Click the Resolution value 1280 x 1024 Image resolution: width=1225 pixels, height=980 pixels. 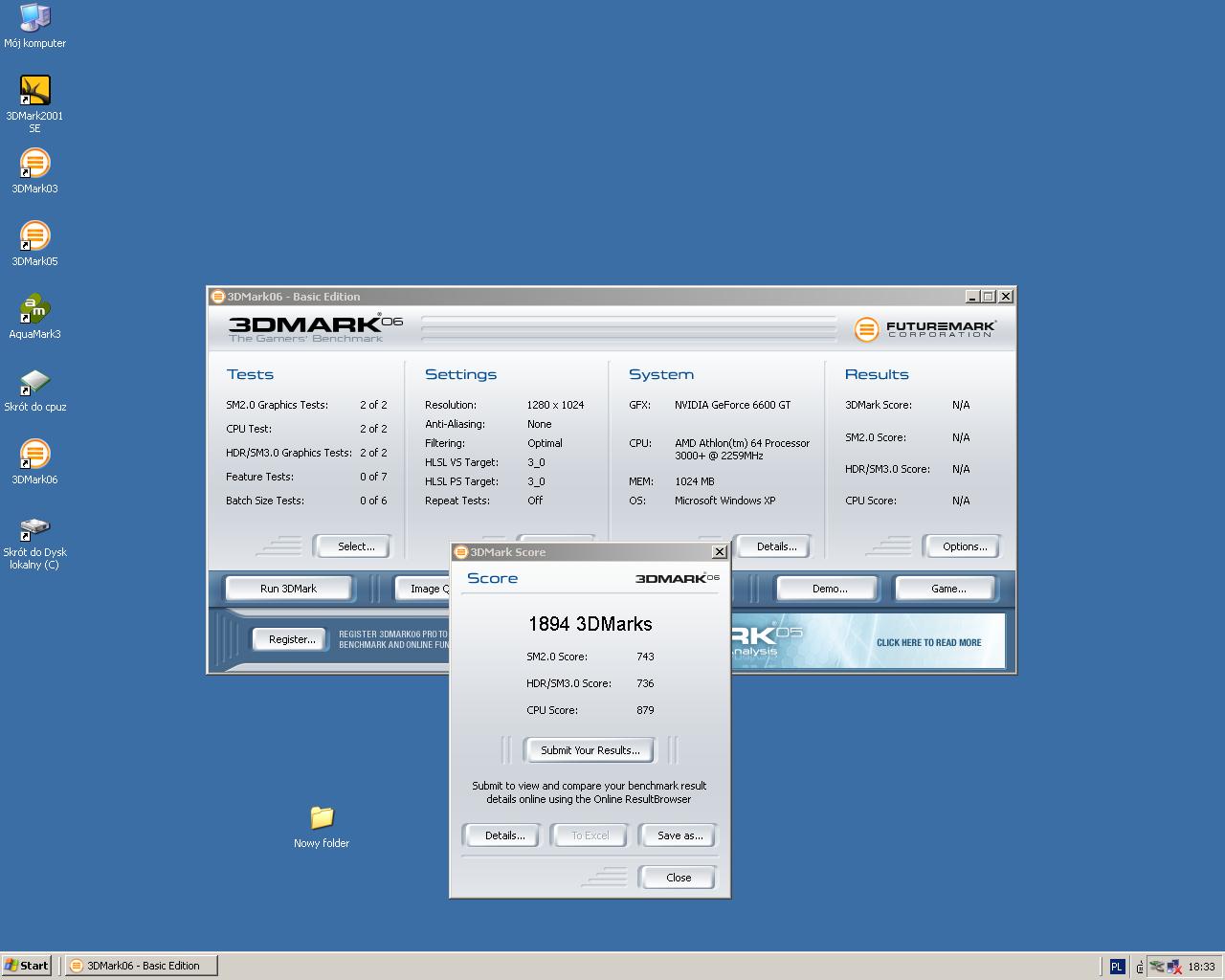pyautogui.click(x=555, y=405)
